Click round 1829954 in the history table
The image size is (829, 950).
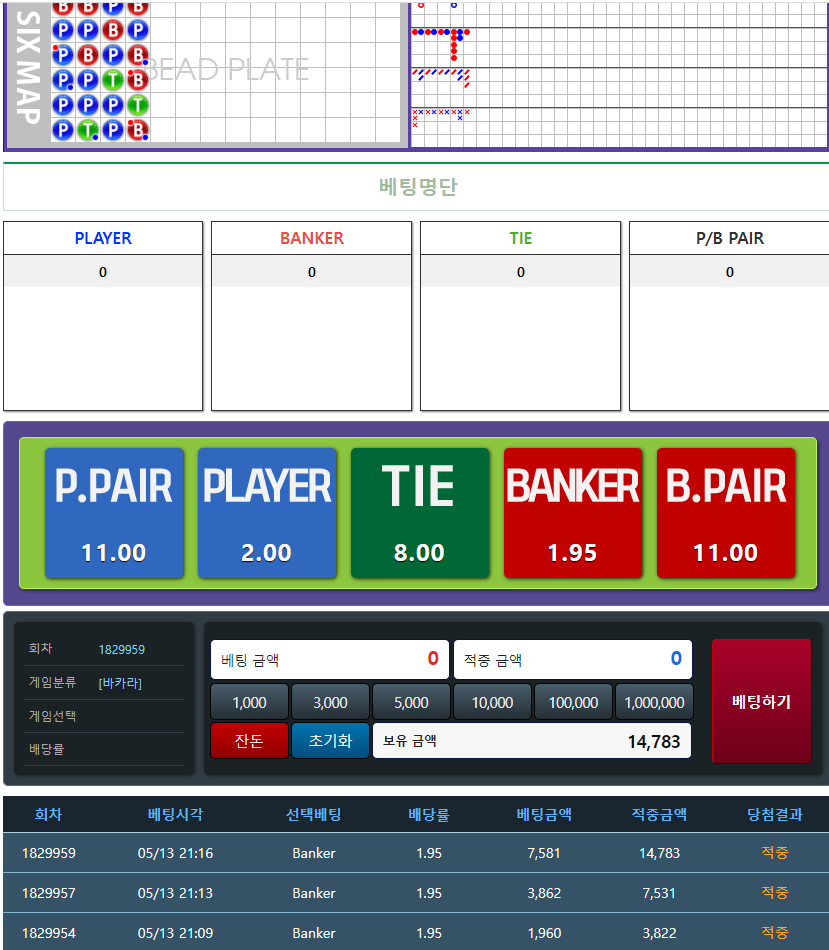pyautogui.click(x=48, y=933)
